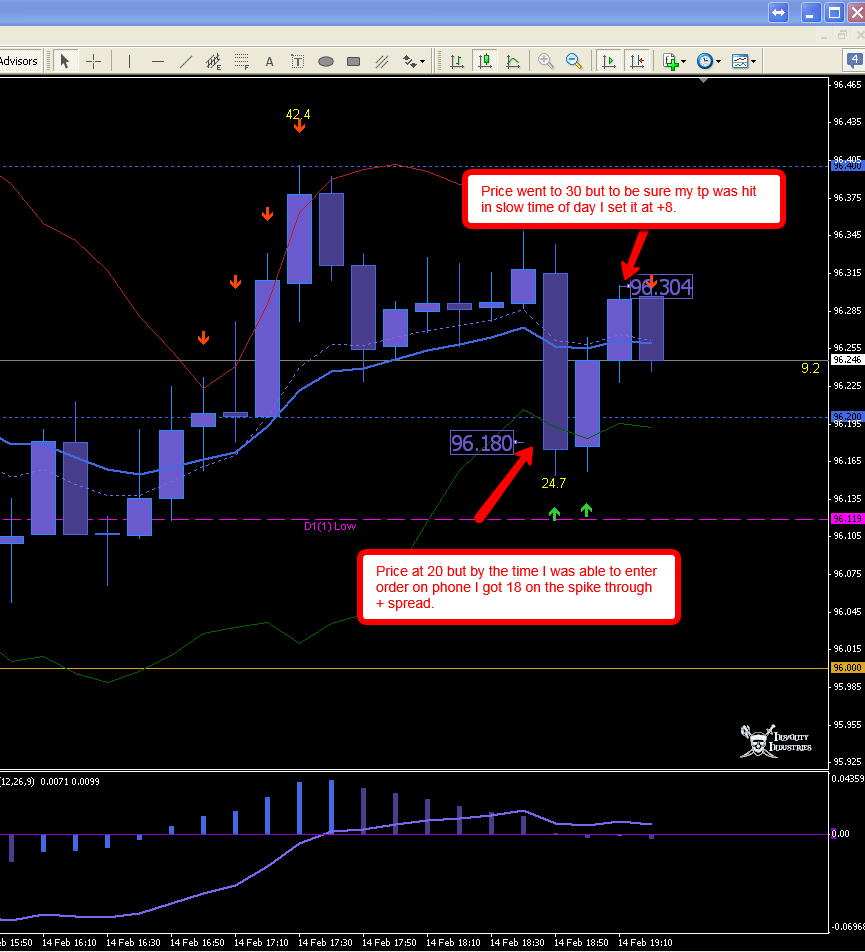Screen dimensions: 865x952
Task: Draw a vertical line tool
Action: [129, 61]
